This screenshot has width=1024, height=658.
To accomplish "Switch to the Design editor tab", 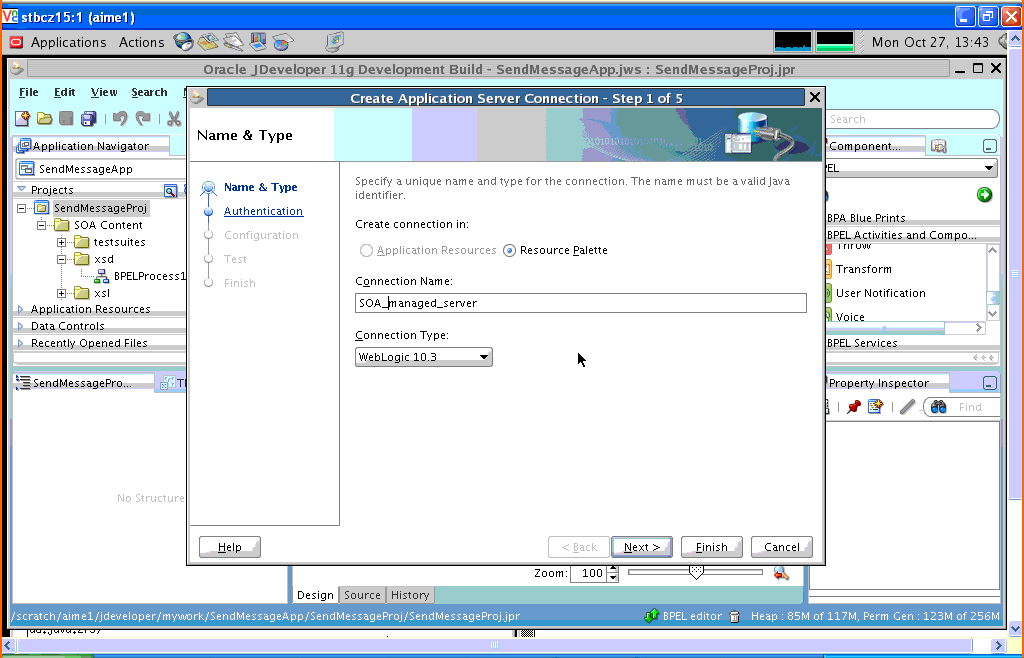I will pyautogui.click(x=315, y=595).
